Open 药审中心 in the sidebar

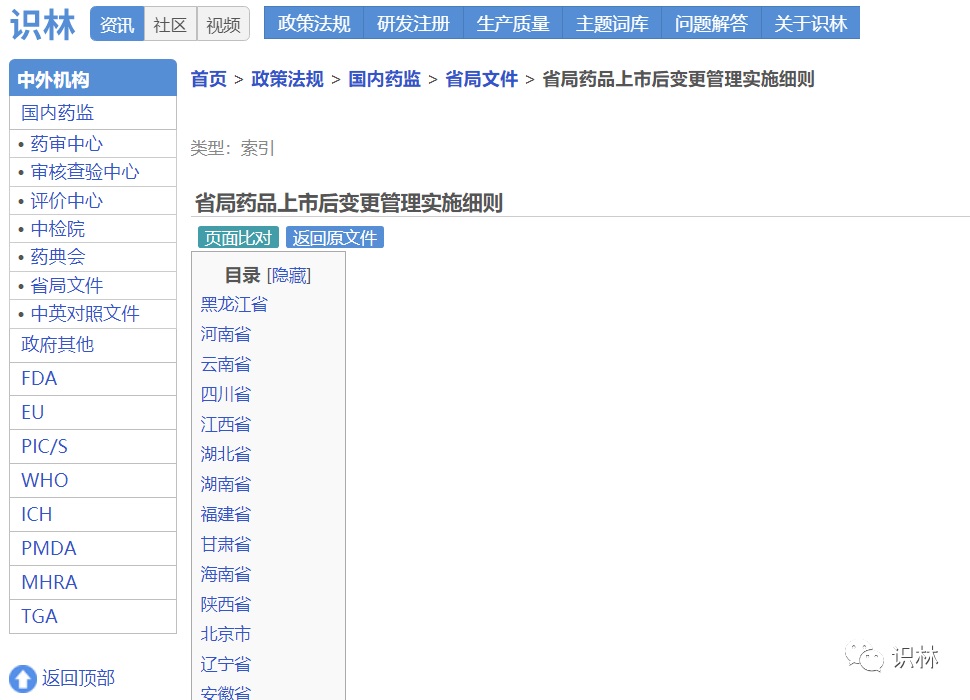coord(93,143)
